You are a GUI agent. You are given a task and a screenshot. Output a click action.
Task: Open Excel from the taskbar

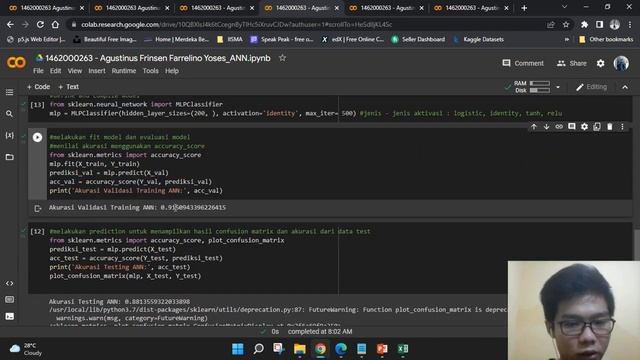tap(403, 349)
